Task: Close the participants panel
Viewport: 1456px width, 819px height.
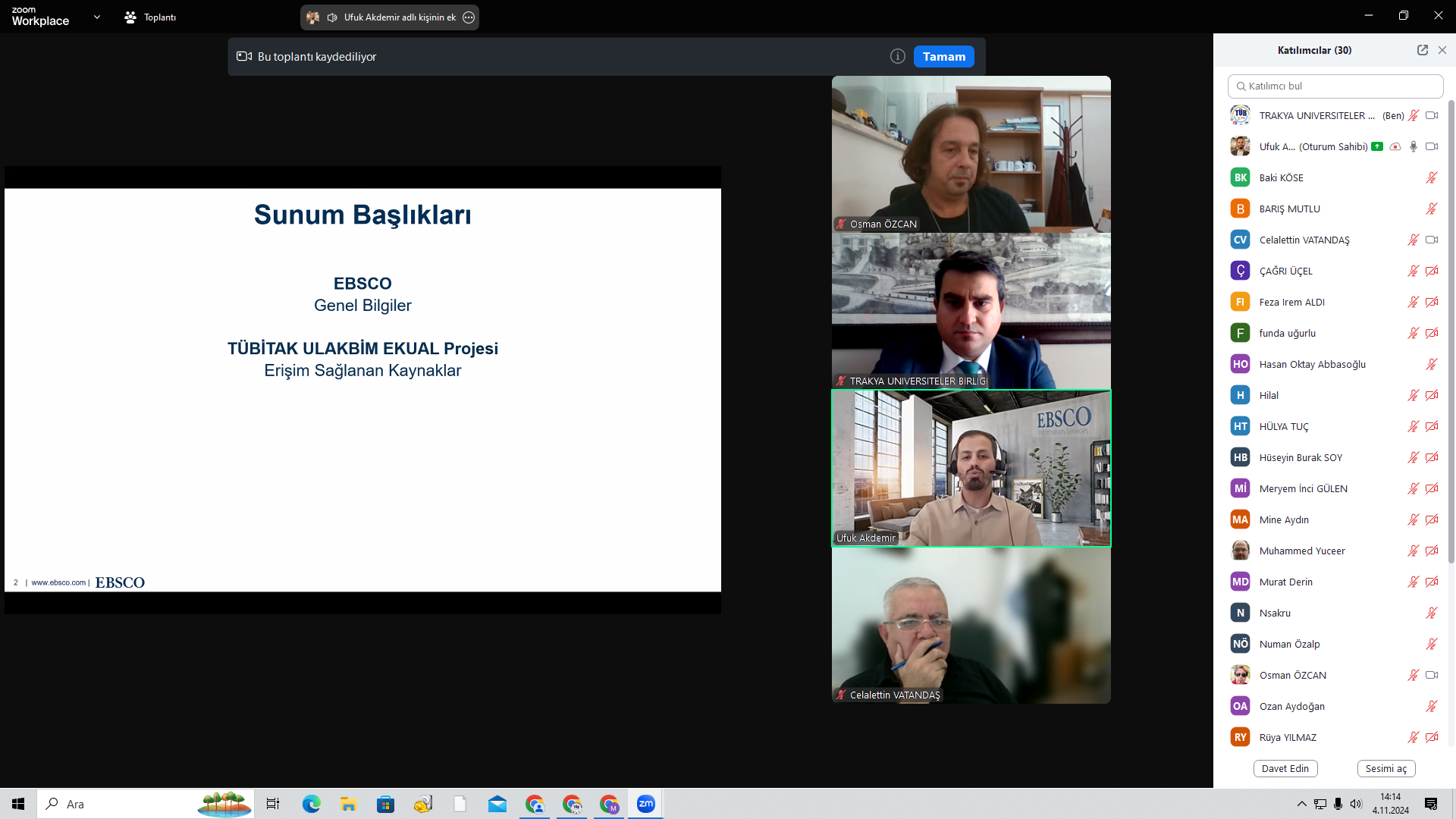Action: 1442,50
